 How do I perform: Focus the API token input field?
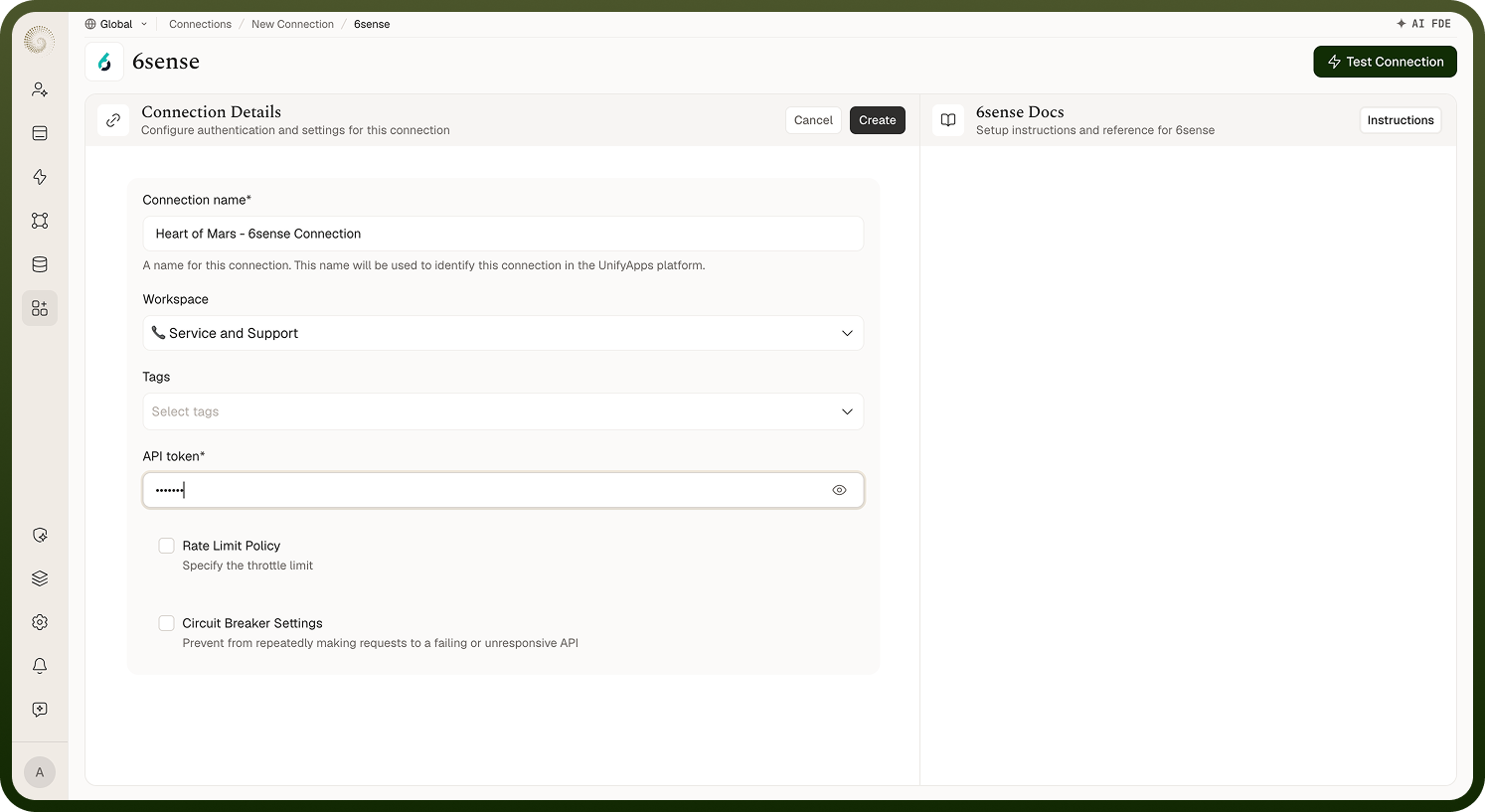pos(503,490)
